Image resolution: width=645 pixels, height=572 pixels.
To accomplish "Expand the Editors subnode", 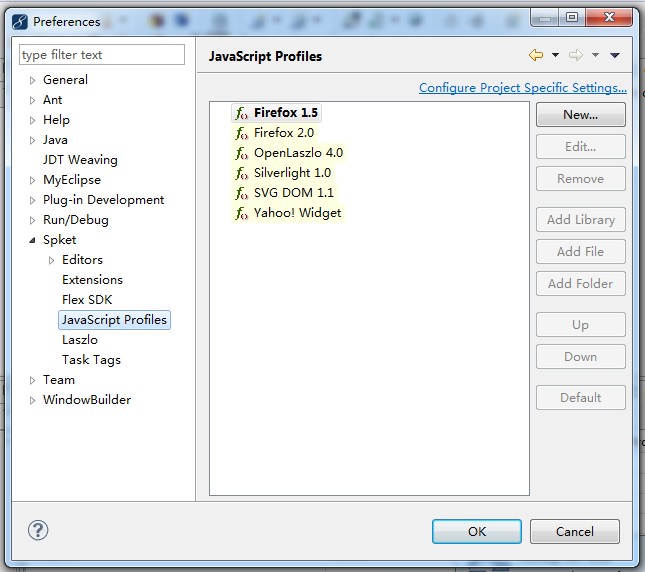I will coord(51,260).
